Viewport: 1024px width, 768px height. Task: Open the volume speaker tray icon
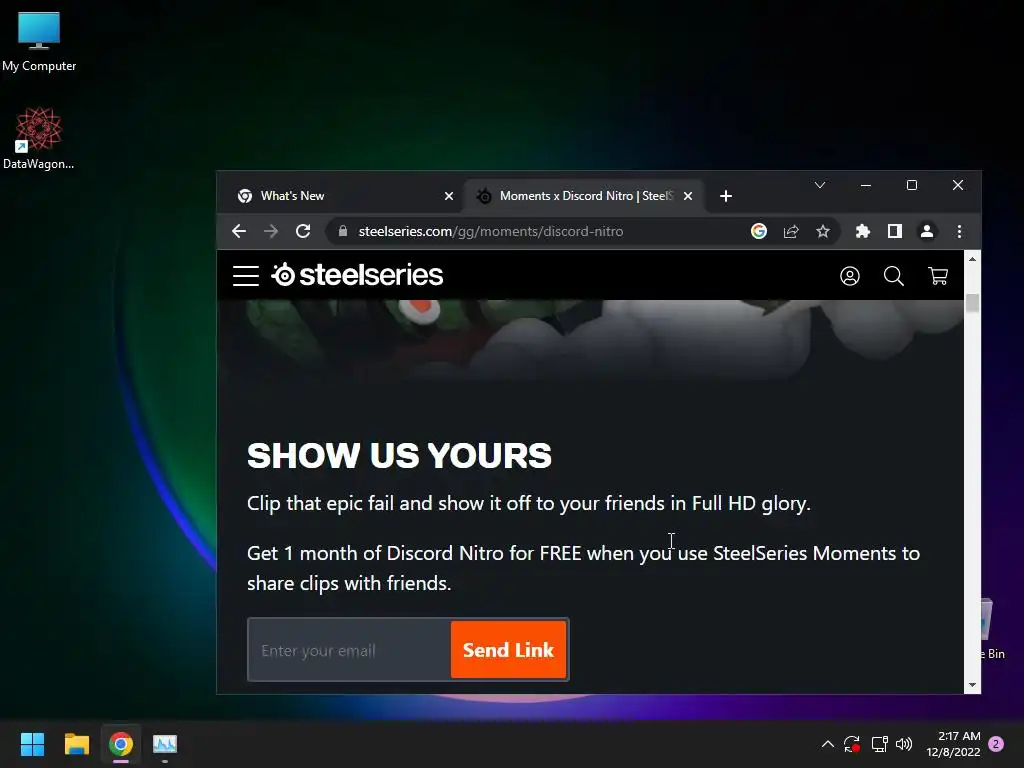coord(904,744)
